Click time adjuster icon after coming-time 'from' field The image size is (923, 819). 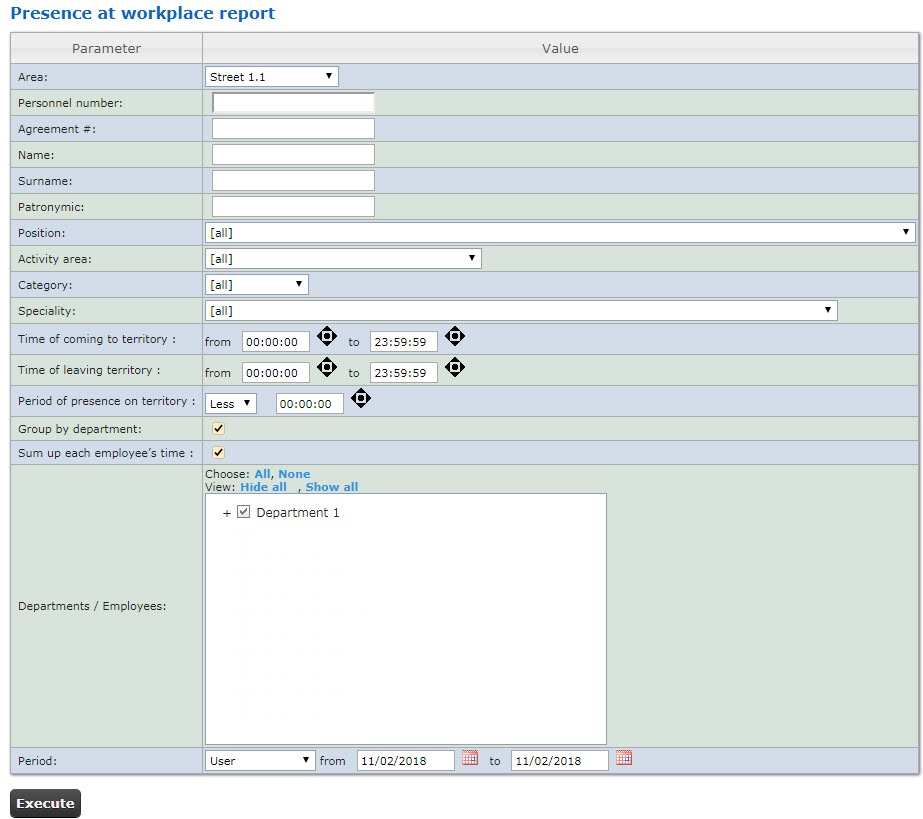pos(327,337)
